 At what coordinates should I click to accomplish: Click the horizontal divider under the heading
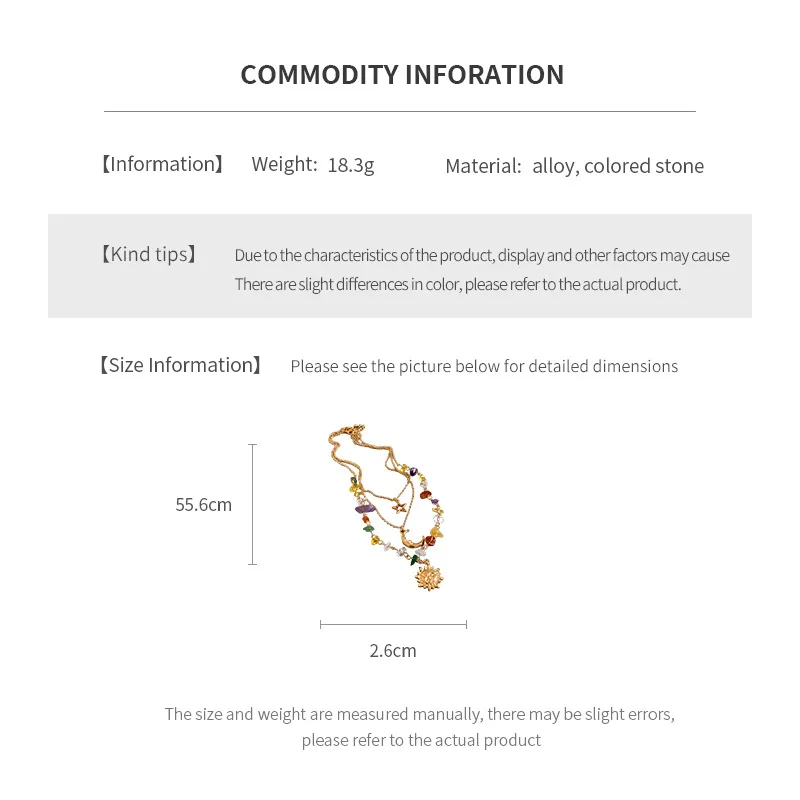coord(400,111)
